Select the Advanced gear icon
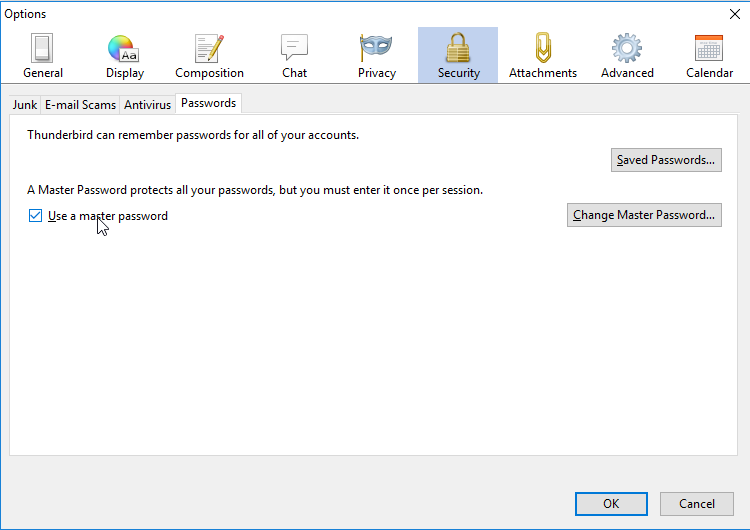Screen dimensions: 750x530 coord(627,48)
